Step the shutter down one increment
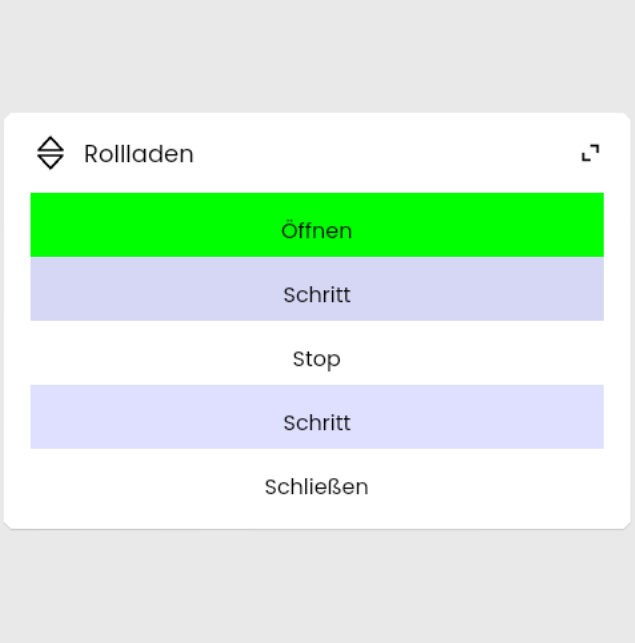The width and height of the screenshot is (635, 643). (x=317, y=423)
